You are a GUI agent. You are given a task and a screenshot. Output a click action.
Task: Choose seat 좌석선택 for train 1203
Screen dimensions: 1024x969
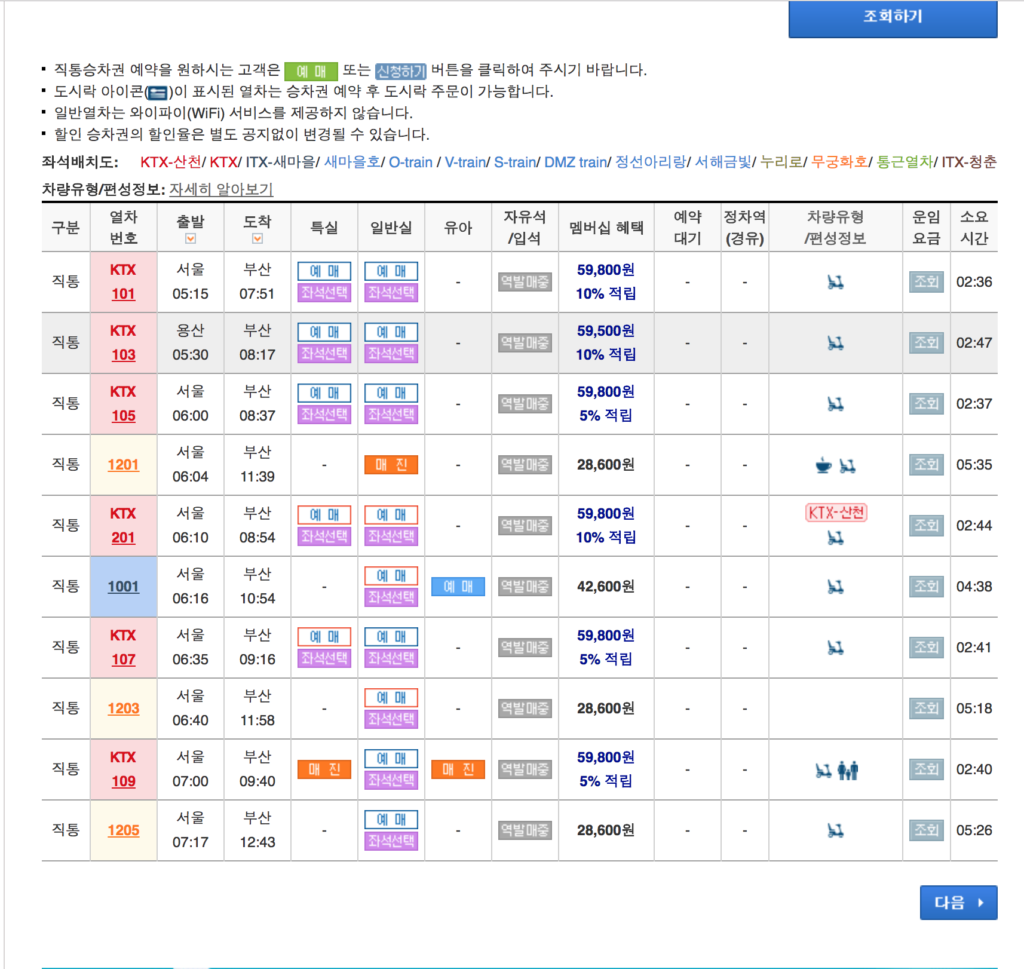click(391, 719)
